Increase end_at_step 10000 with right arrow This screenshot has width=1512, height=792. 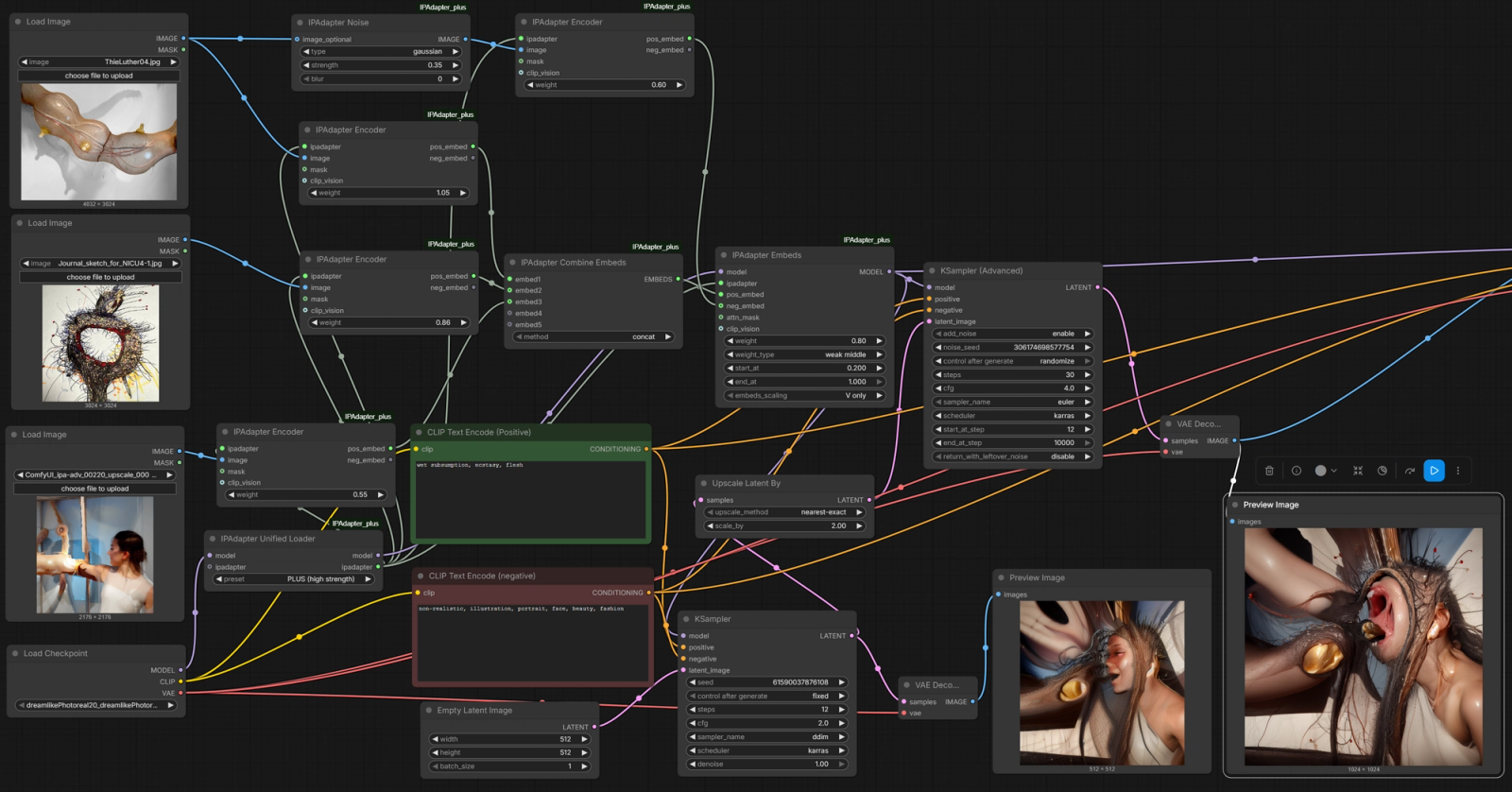(x=1087, y=443)
